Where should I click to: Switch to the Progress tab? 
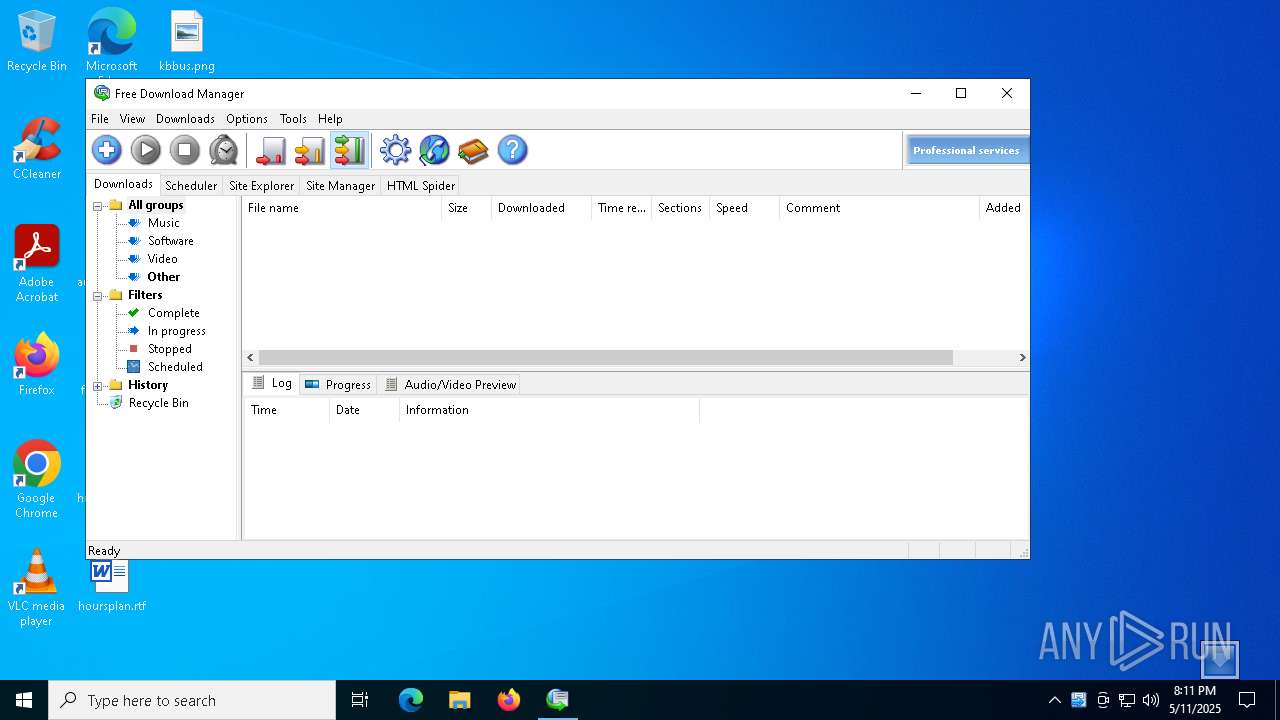point(338,384)
